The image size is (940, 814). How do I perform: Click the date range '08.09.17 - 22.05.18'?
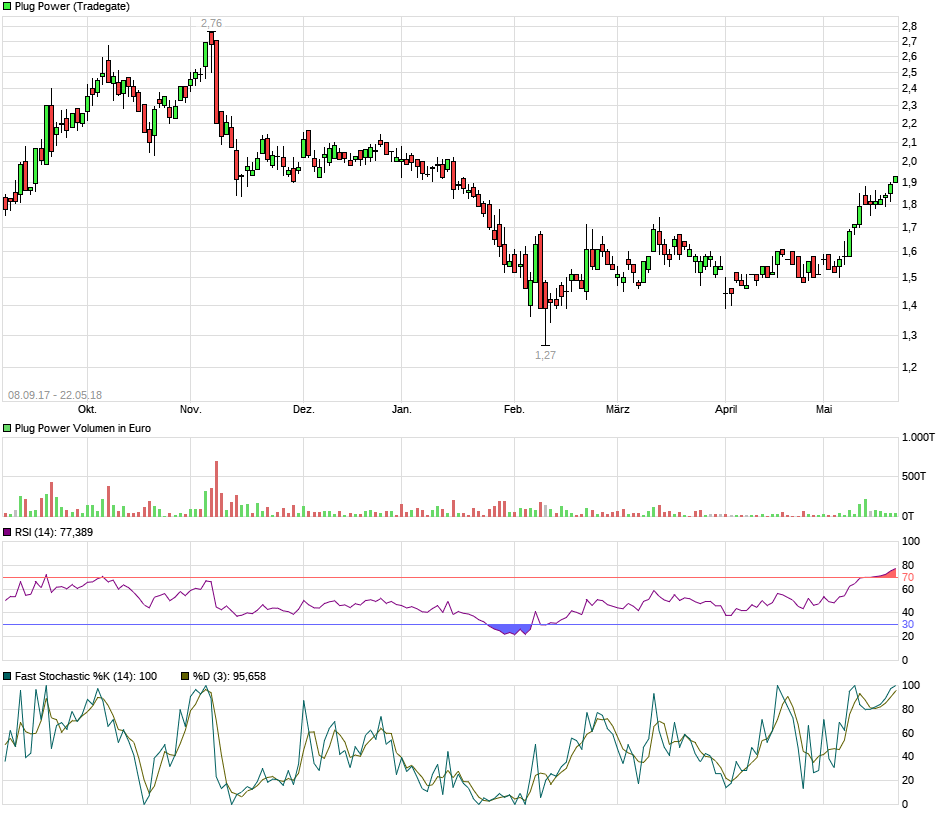tap(55, 396)
